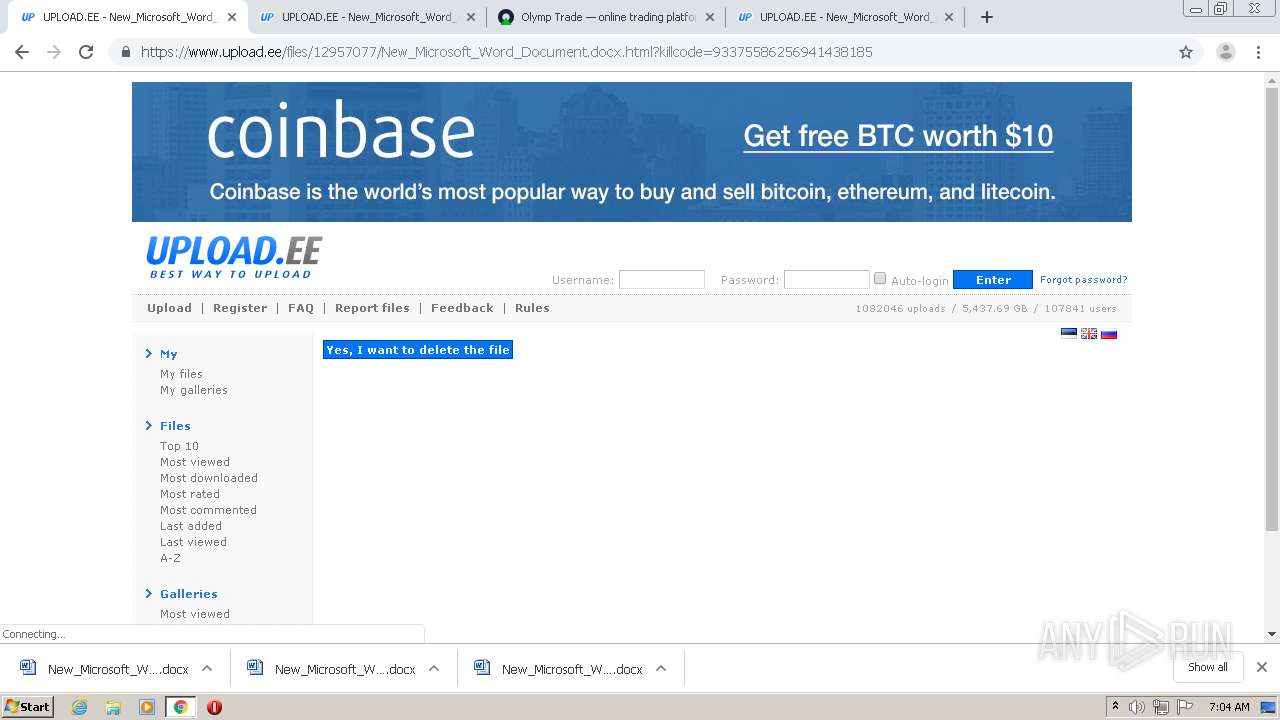
Task: Open File Explorer from taskbar
Action: [x=113, y=707]
